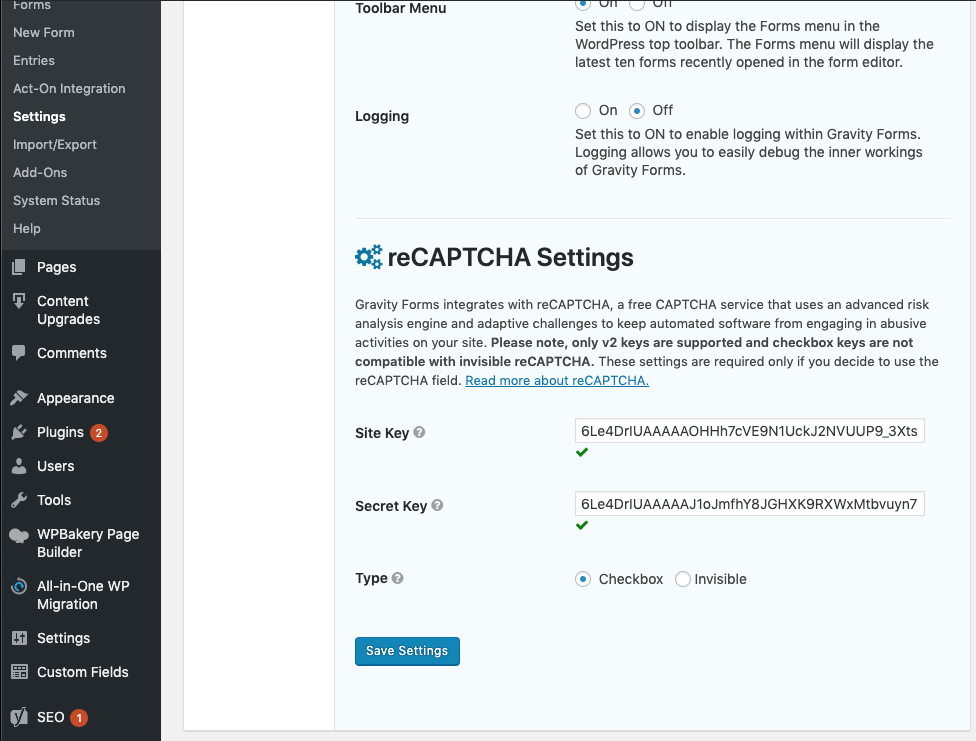Open the Tools menu label
976x741 pixels.
tap(54, 500)
